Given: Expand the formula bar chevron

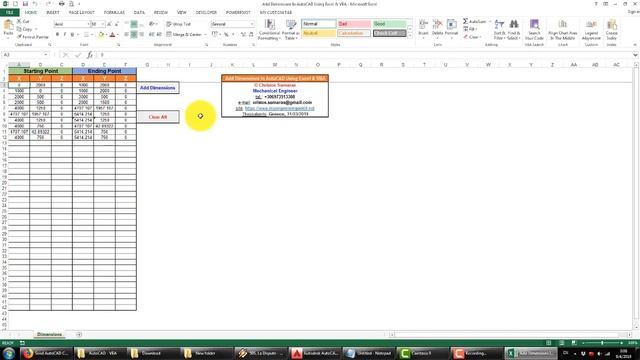Looking at the screenshot, I should 635,55.
